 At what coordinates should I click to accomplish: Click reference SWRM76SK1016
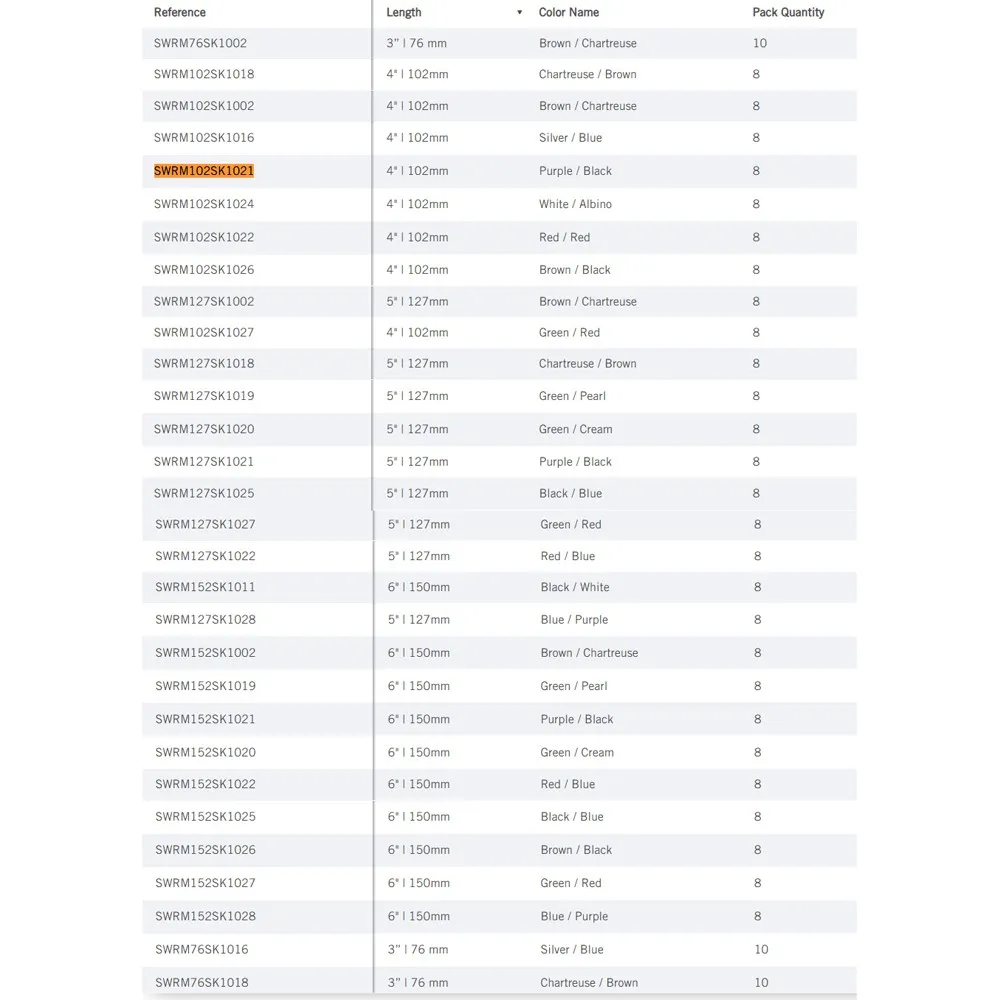click(x=201, y=950)
